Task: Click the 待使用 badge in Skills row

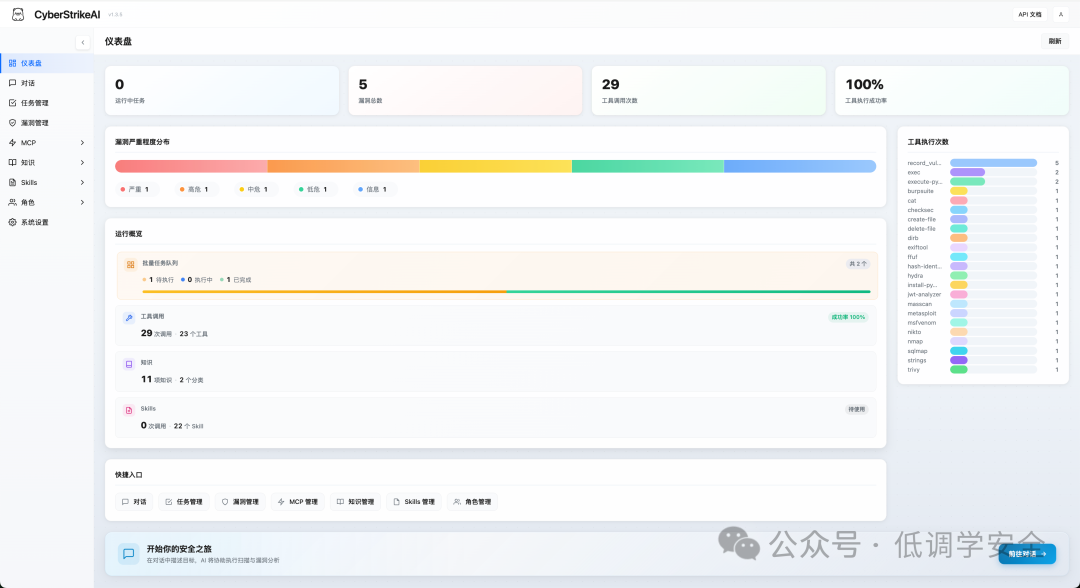Action: pyautogui.click(x=856, y=409)
